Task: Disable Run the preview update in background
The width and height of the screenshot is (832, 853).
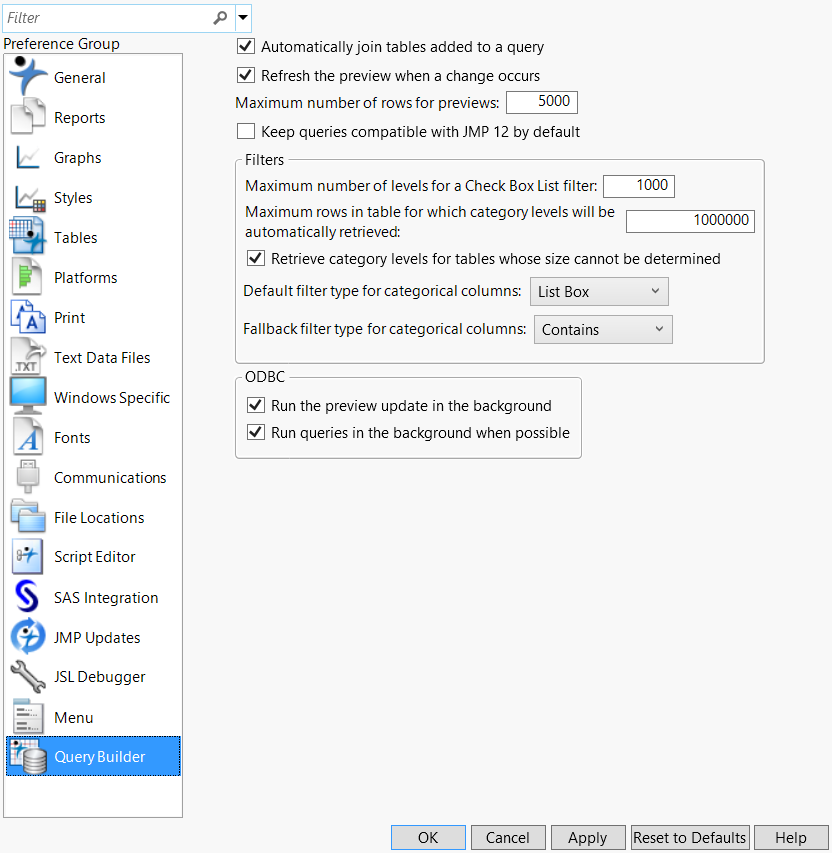Action: [x=256, y=405]
